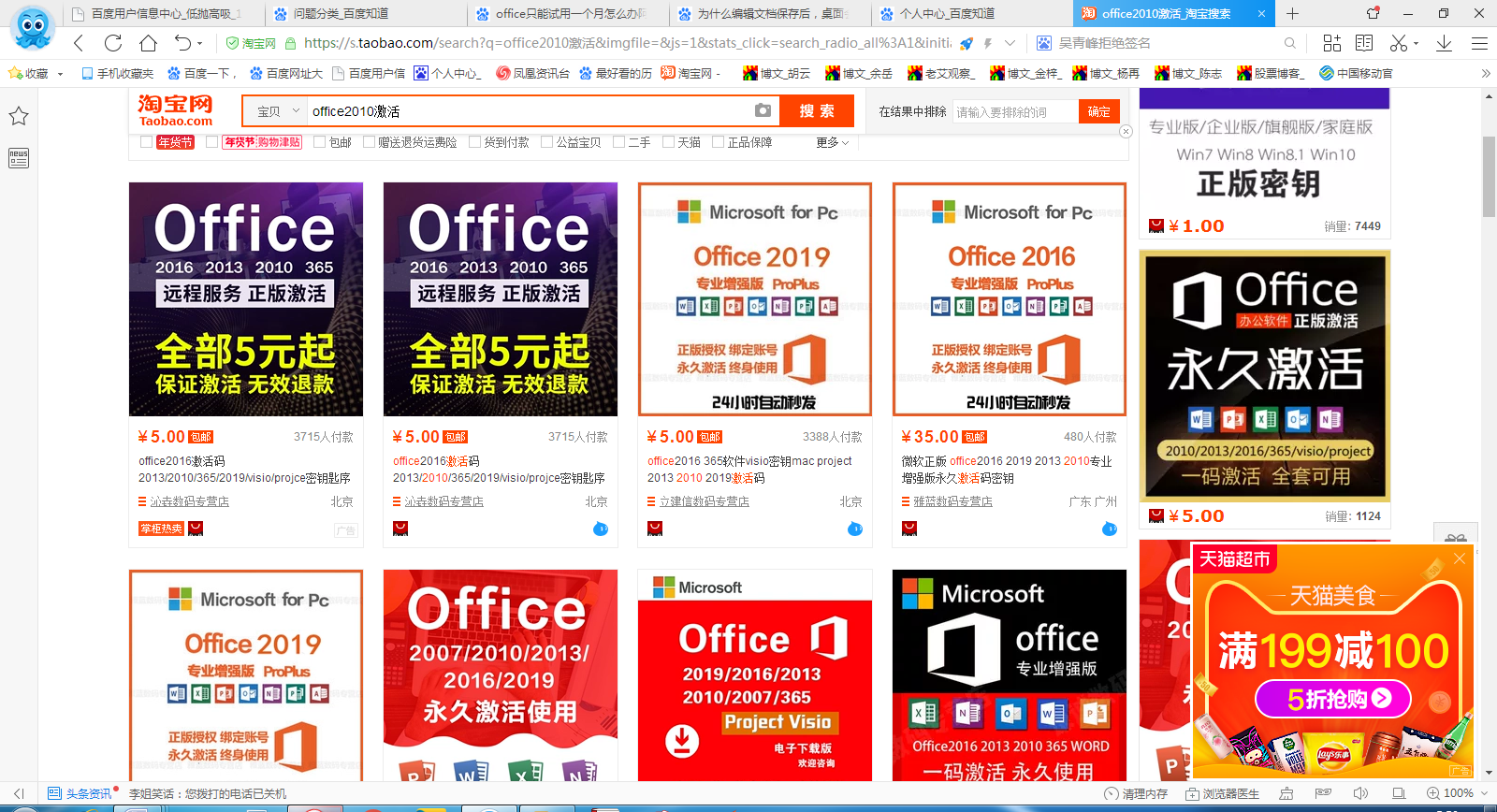
Task: Switch to the 个人中心_百度知道 tab
Action: click(973, 14)
